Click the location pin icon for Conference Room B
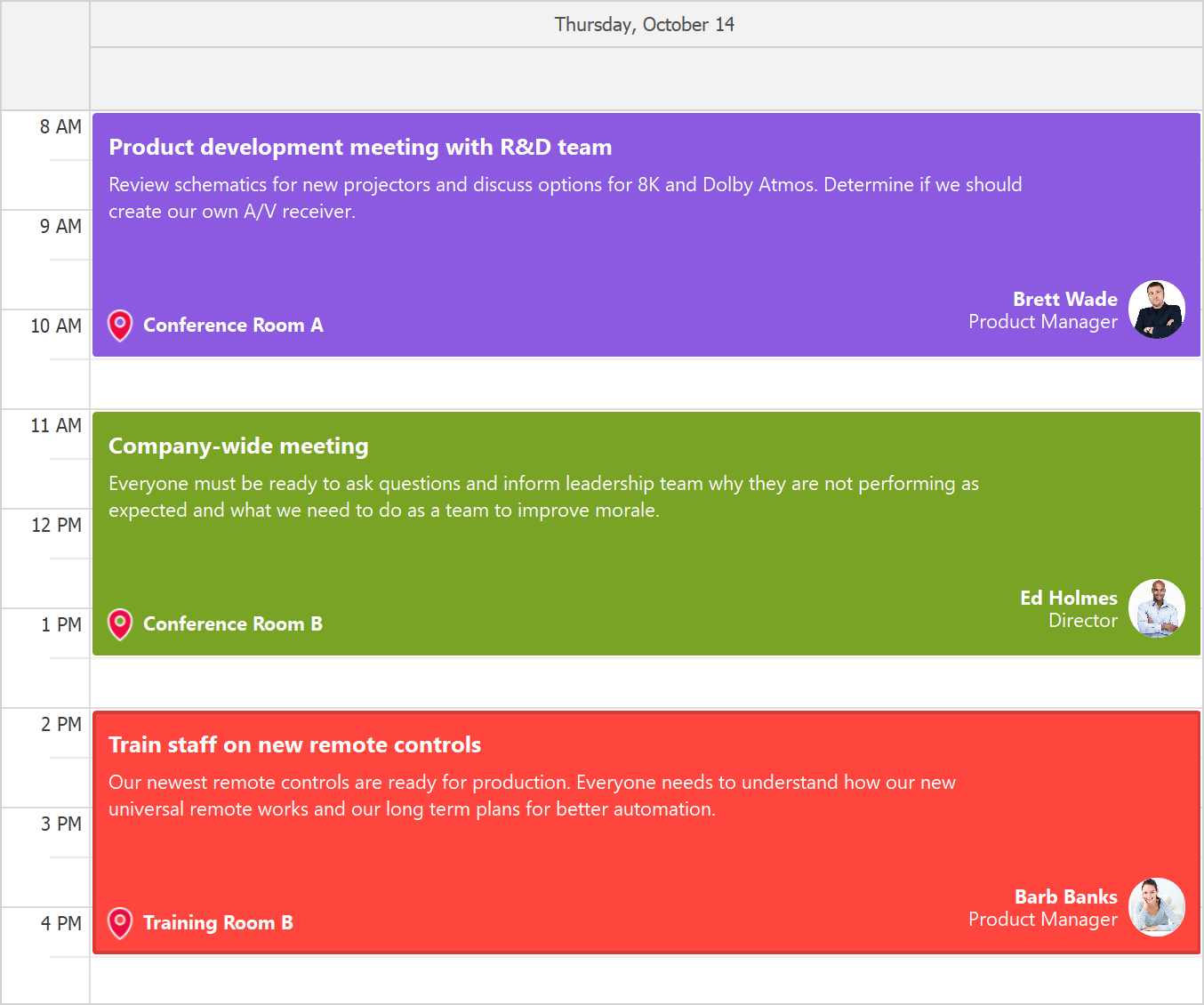The height and width of the screenshot is (1005, 1204). click(119, 624)
